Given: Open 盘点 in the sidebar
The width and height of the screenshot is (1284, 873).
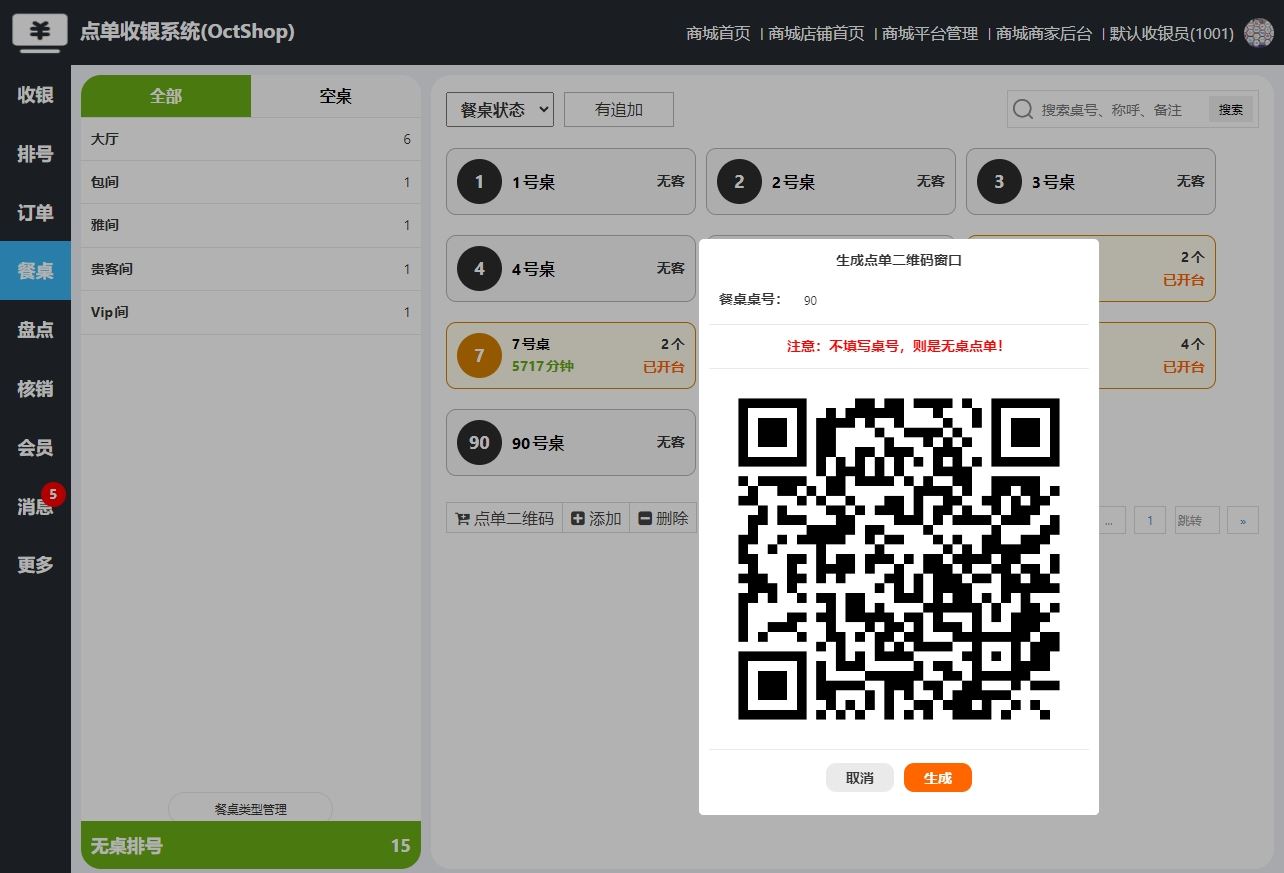Looking at the screenshot, I should [35, 330].
